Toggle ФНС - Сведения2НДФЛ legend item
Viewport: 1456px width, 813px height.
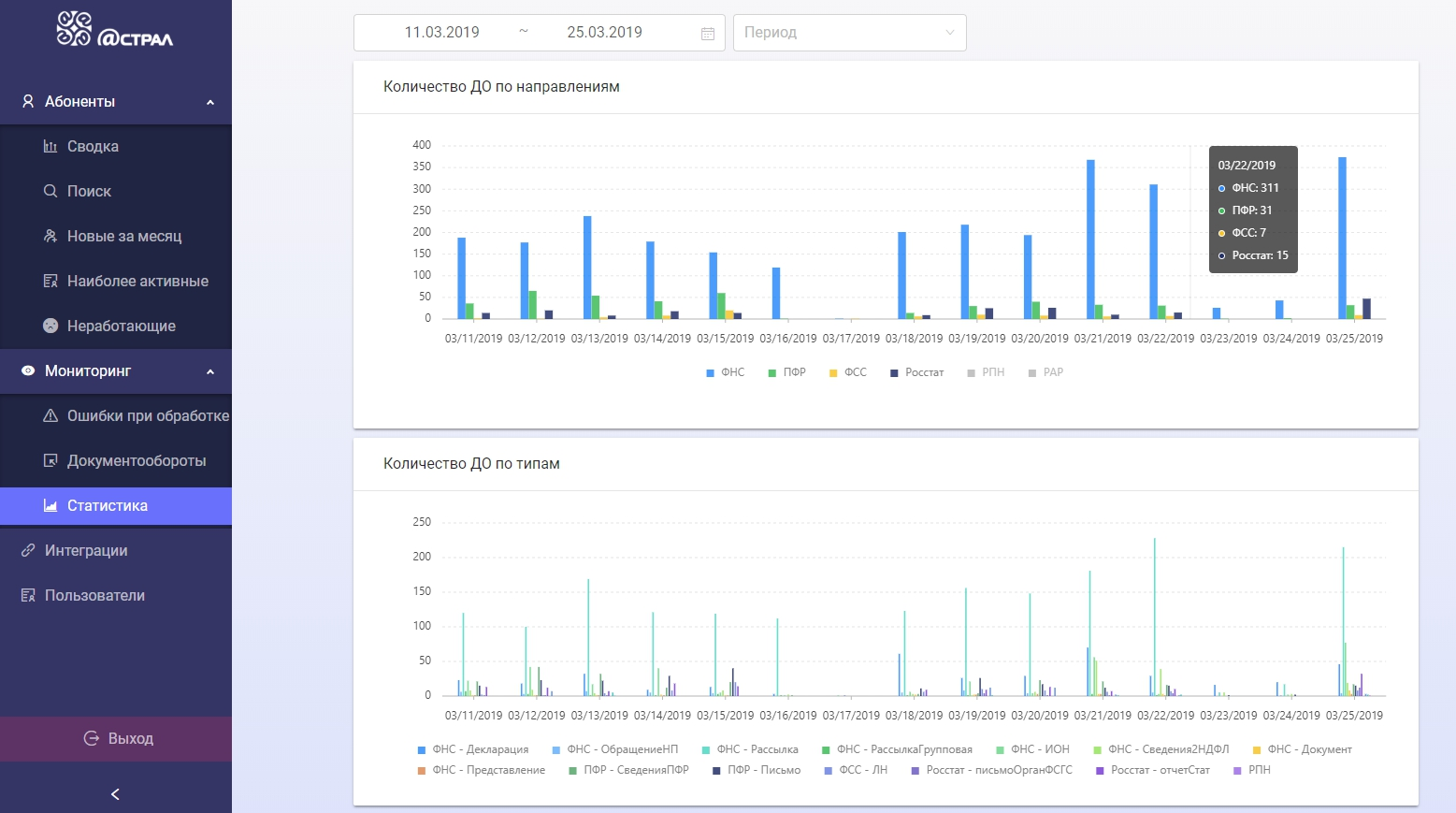[x=1161, y=749]
